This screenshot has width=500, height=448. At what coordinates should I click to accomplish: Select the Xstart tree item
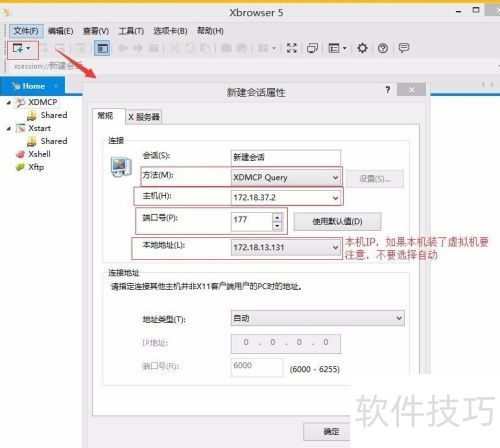point(39,128)
